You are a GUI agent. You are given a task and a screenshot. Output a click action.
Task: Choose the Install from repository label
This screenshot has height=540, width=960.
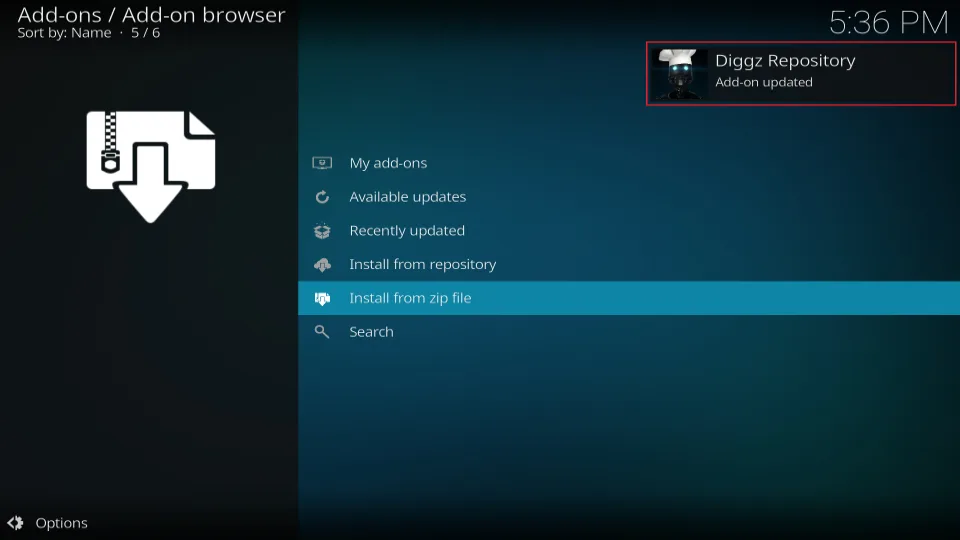(x=422, y=265)
